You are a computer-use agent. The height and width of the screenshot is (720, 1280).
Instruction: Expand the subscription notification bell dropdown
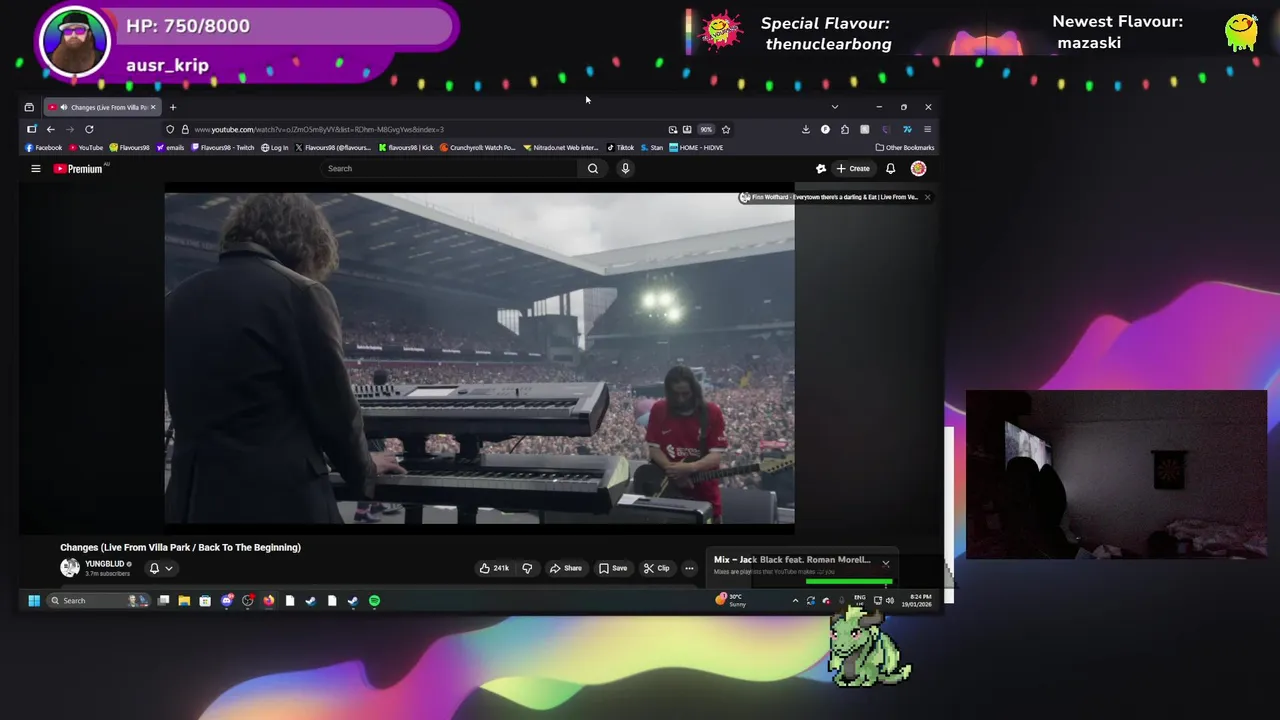tap(161, 568)
